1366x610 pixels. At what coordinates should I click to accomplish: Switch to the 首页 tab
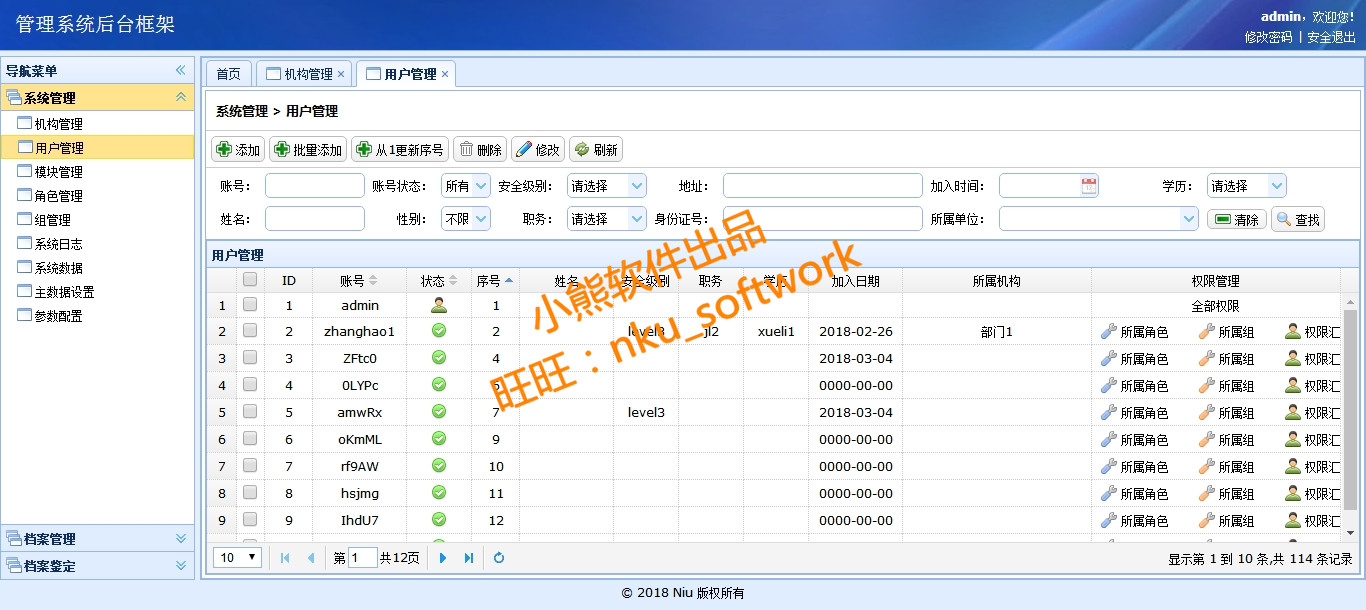tap(228, 74)
